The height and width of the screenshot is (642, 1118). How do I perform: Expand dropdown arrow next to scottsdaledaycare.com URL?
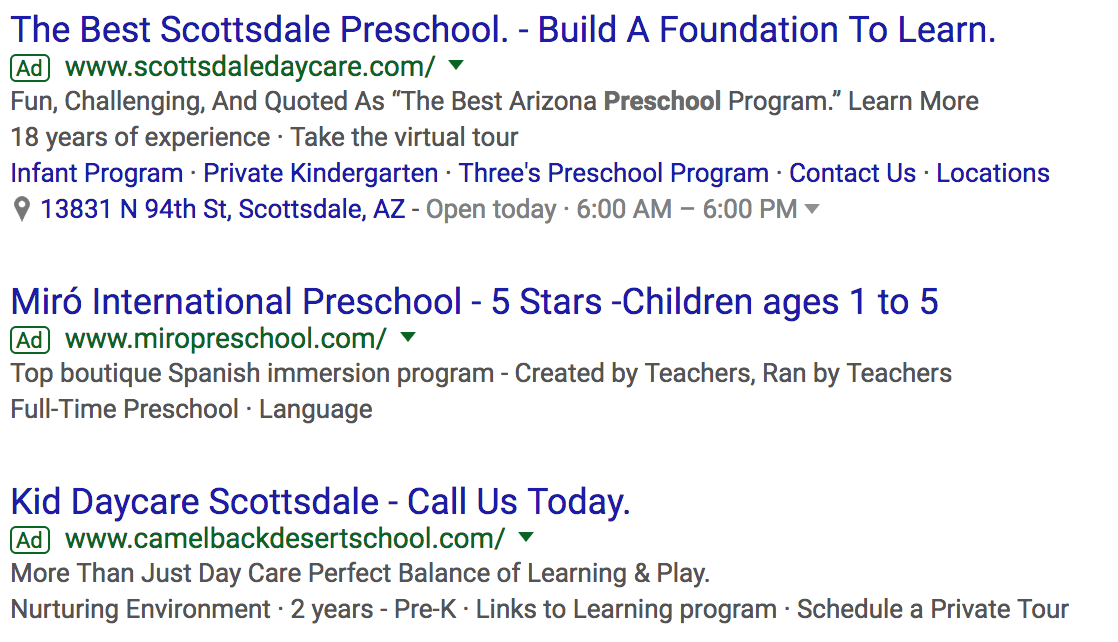(x=456, y=66)
